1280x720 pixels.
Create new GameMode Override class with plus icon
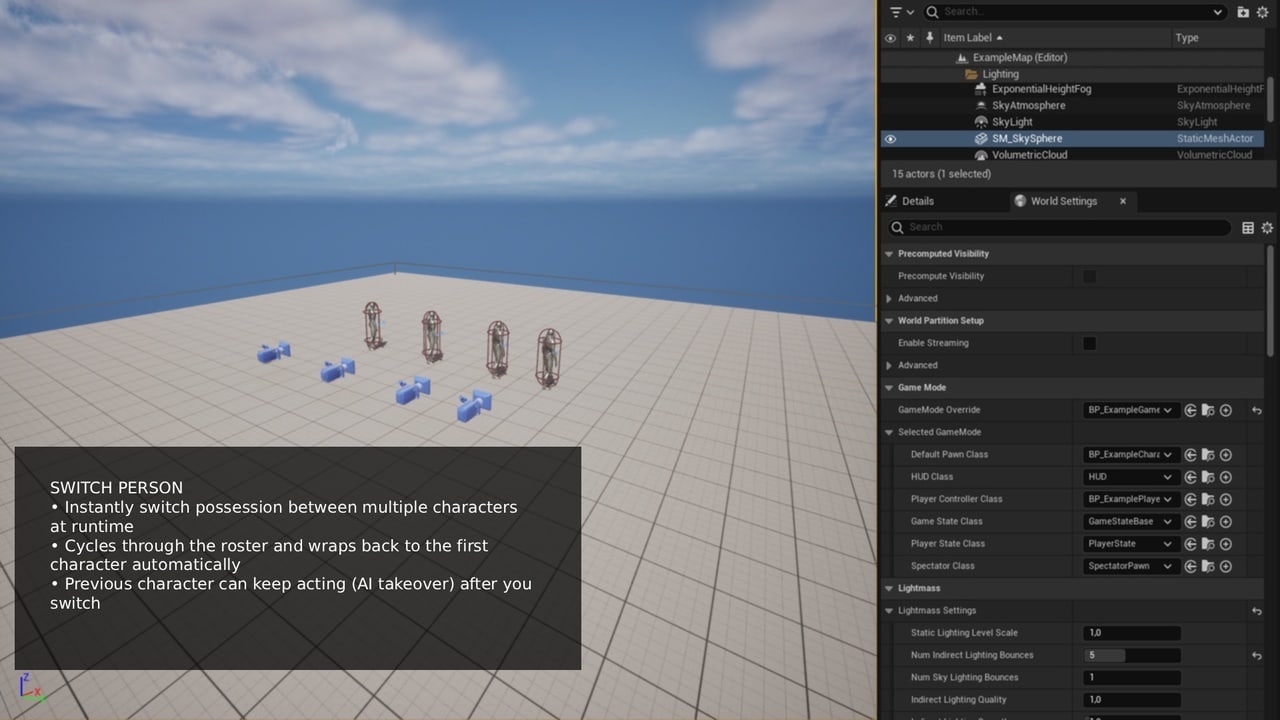[1226, 410]
